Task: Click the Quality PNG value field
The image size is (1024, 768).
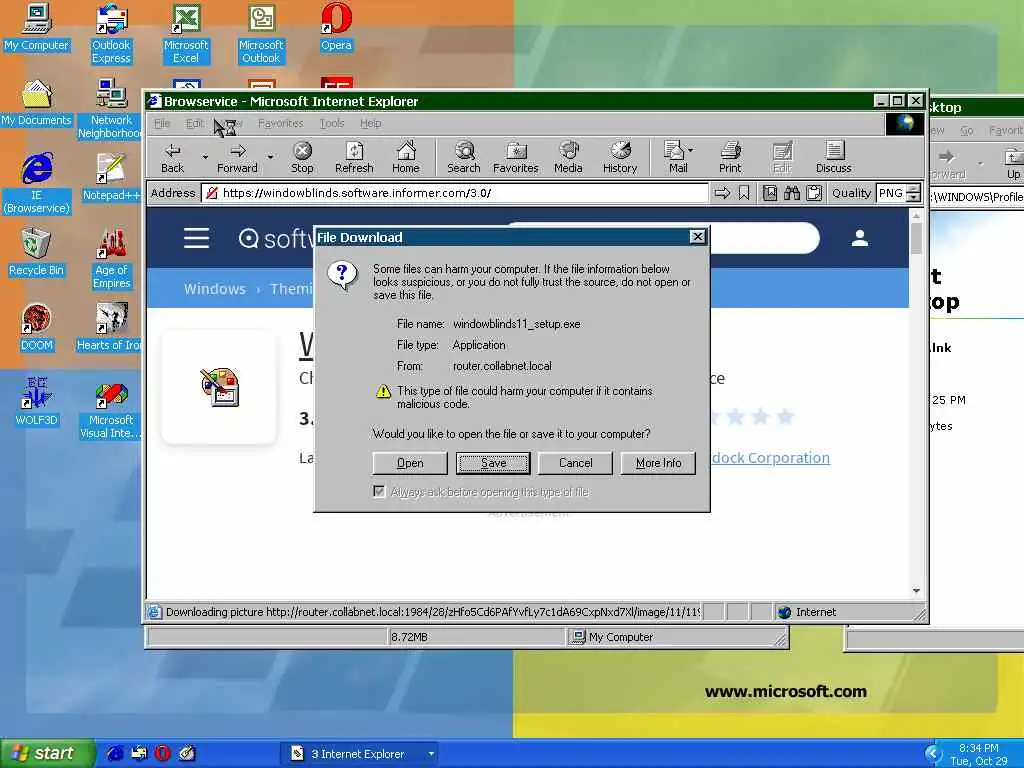Action: (x=891, y=193)
